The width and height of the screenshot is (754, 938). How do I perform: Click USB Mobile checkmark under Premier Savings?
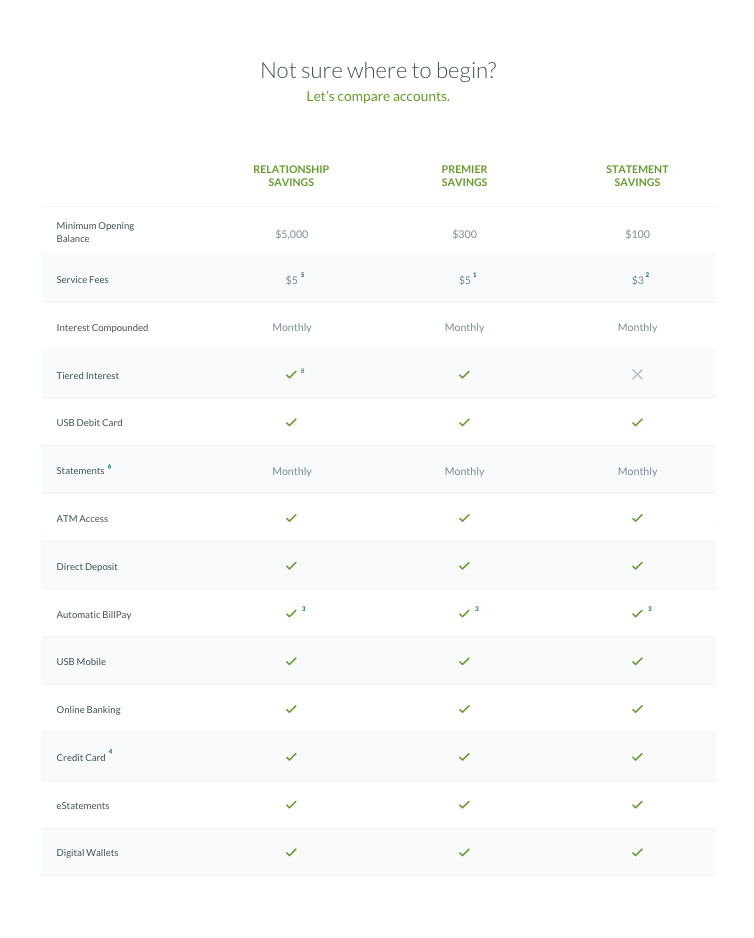(x=464, y=661)
